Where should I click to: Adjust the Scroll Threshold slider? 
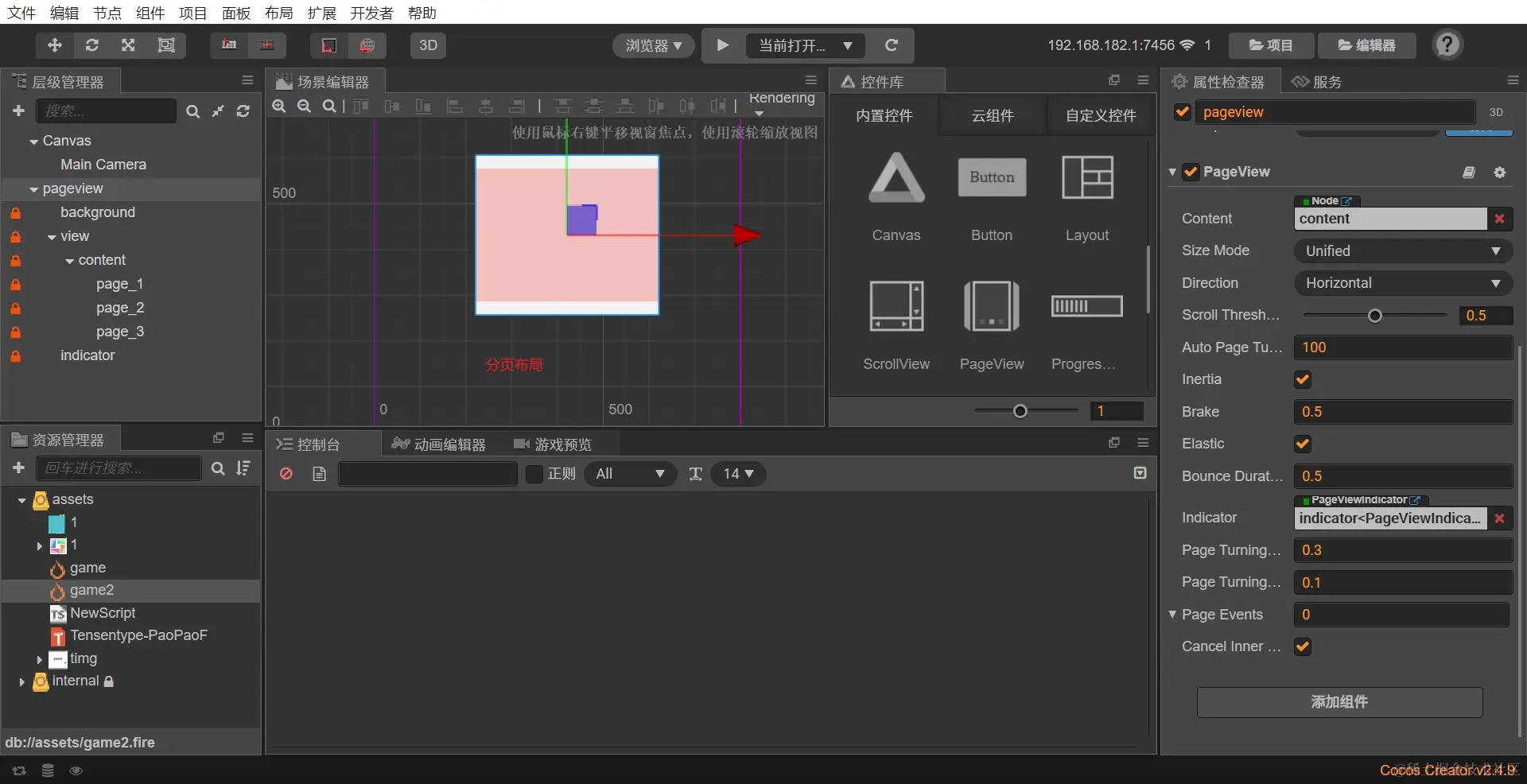(1374, 316)
